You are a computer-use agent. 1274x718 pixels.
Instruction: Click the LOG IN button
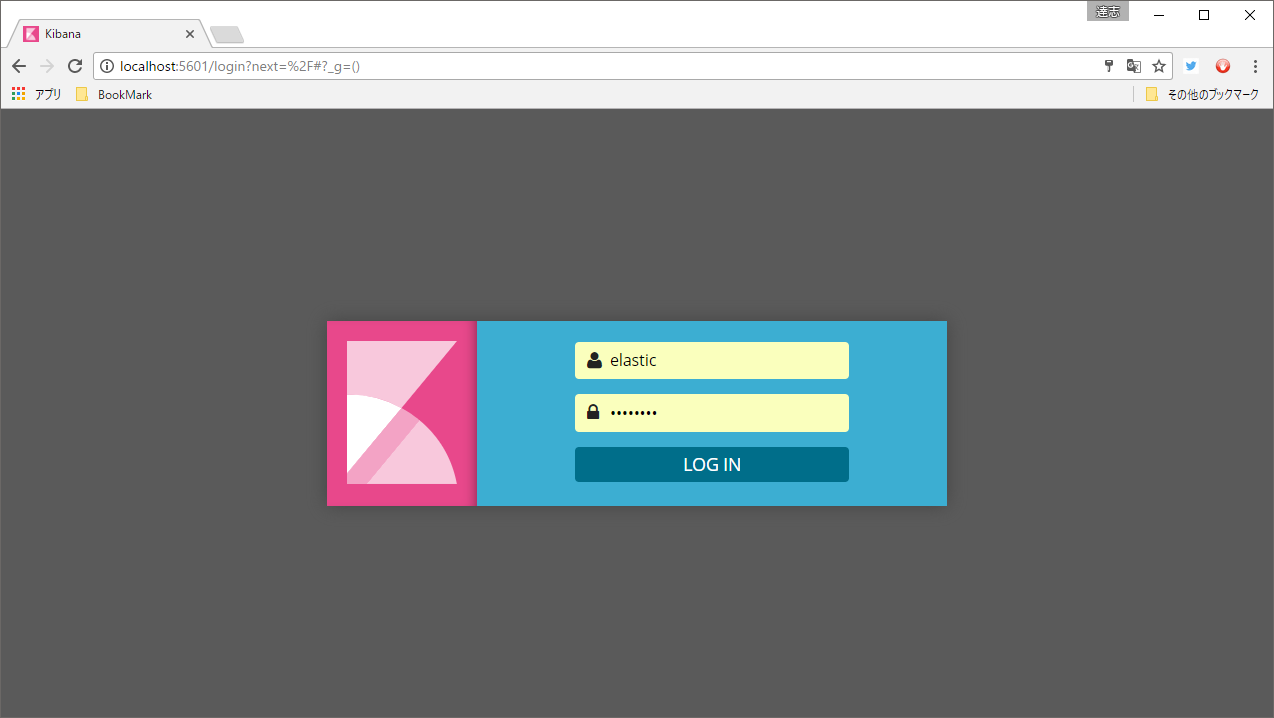pyautogui.click(x=711, y=464)
